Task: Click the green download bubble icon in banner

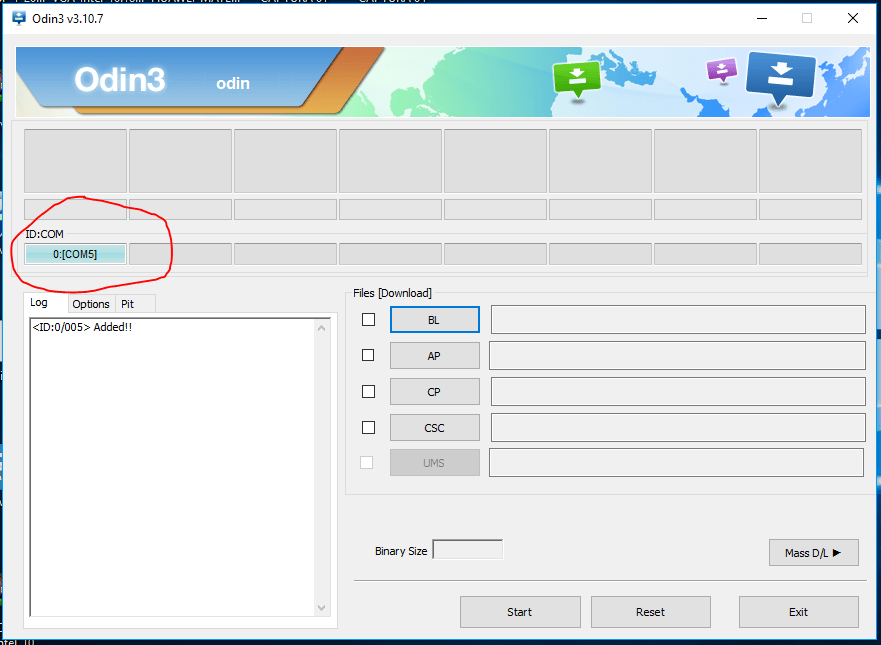Action: click(x=577, y=81)
